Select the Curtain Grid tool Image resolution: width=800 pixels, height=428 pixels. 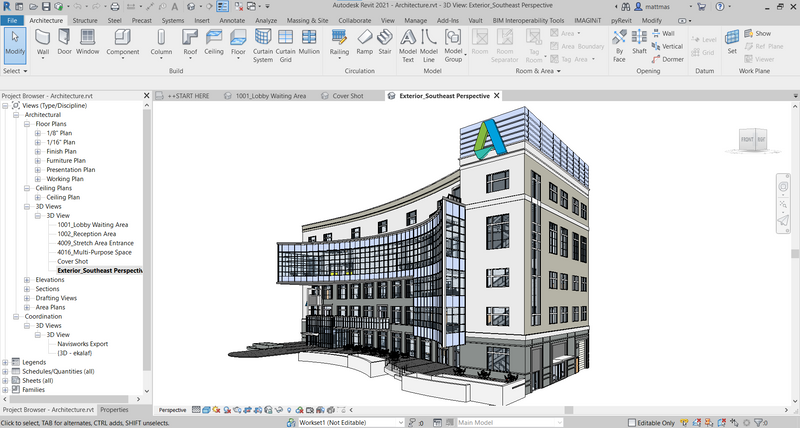click(286, 40)
